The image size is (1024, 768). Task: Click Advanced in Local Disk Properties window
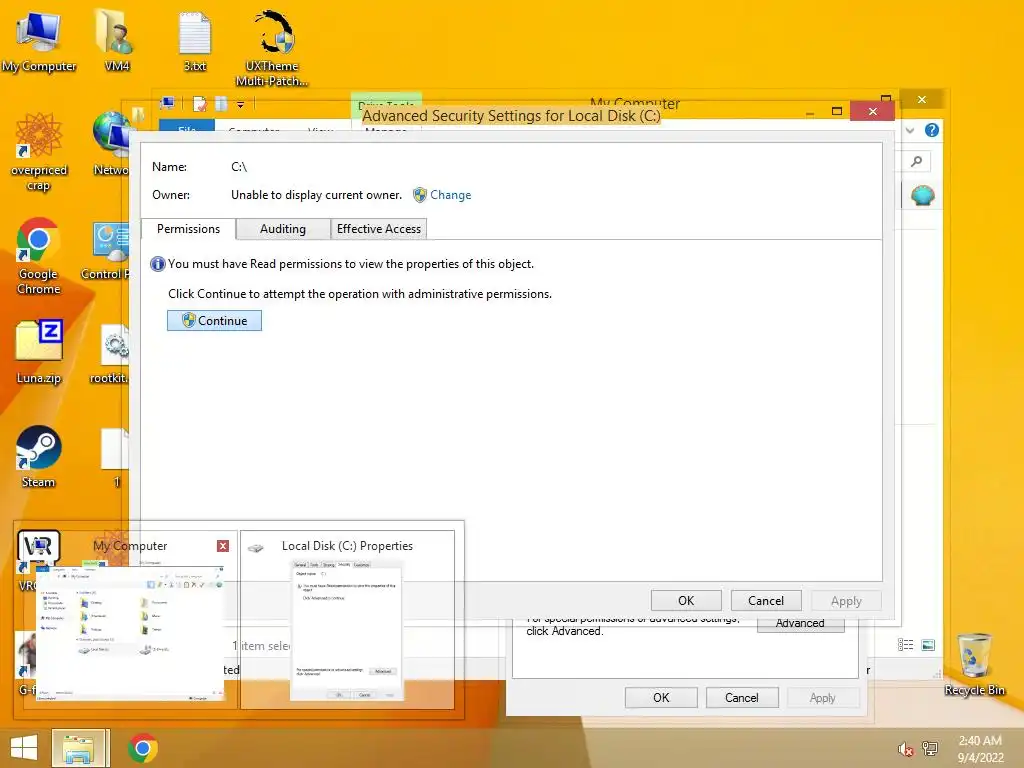(x=801, y=624)
